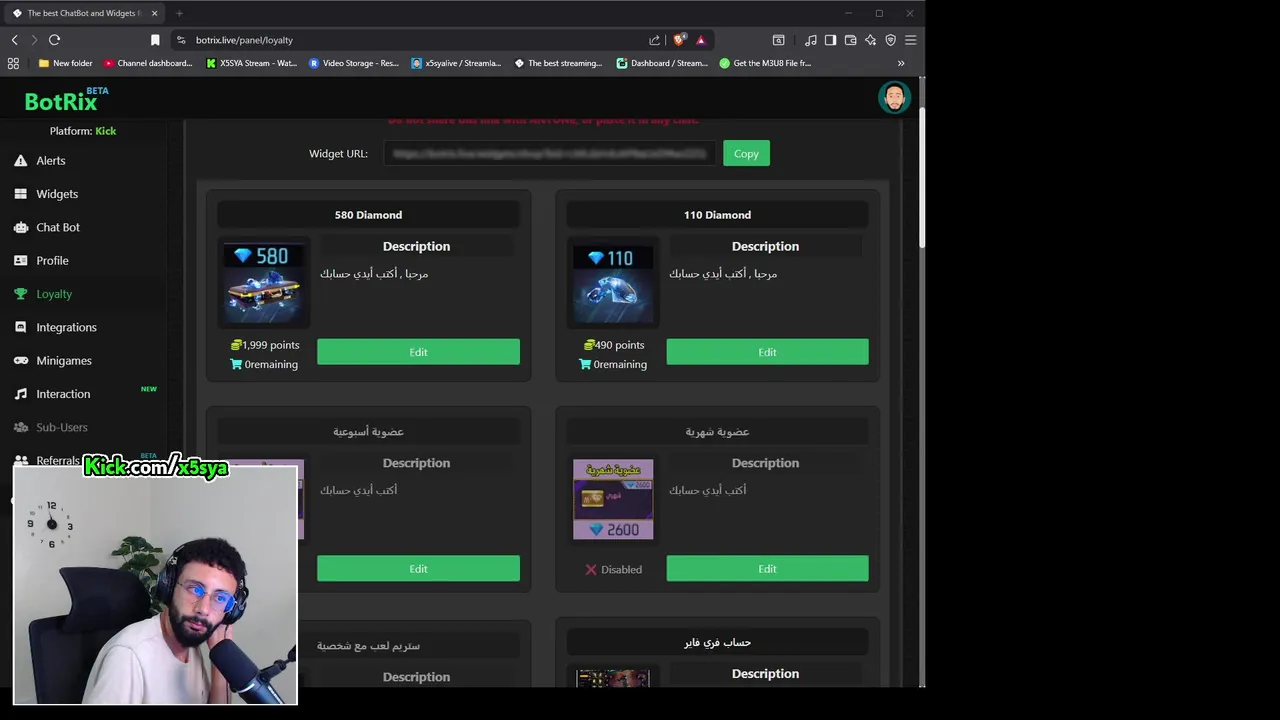
Task: Click the 580 Diamond item thumbnail
Action: pyautogui.click(x=264, y=283)
